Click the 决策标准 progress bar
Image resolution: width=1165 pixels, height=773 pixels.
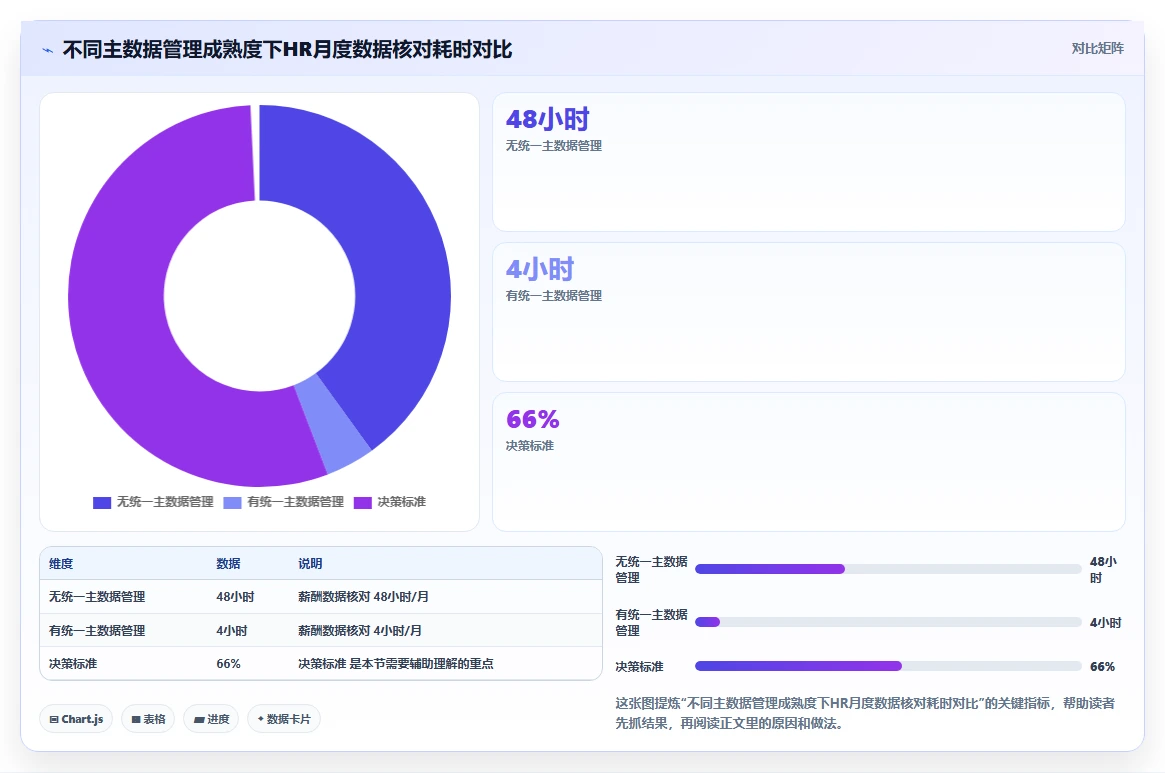pyautogui.click(x=888, y=667)
